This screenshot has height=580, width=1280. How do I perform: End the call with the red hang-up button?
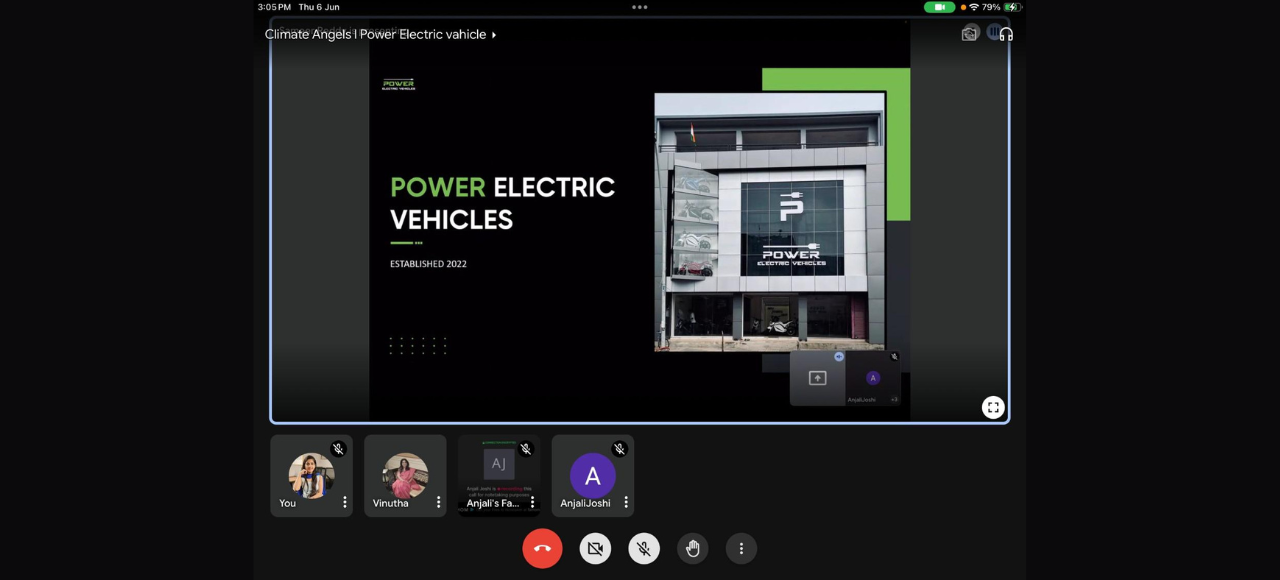click(542, 548)
